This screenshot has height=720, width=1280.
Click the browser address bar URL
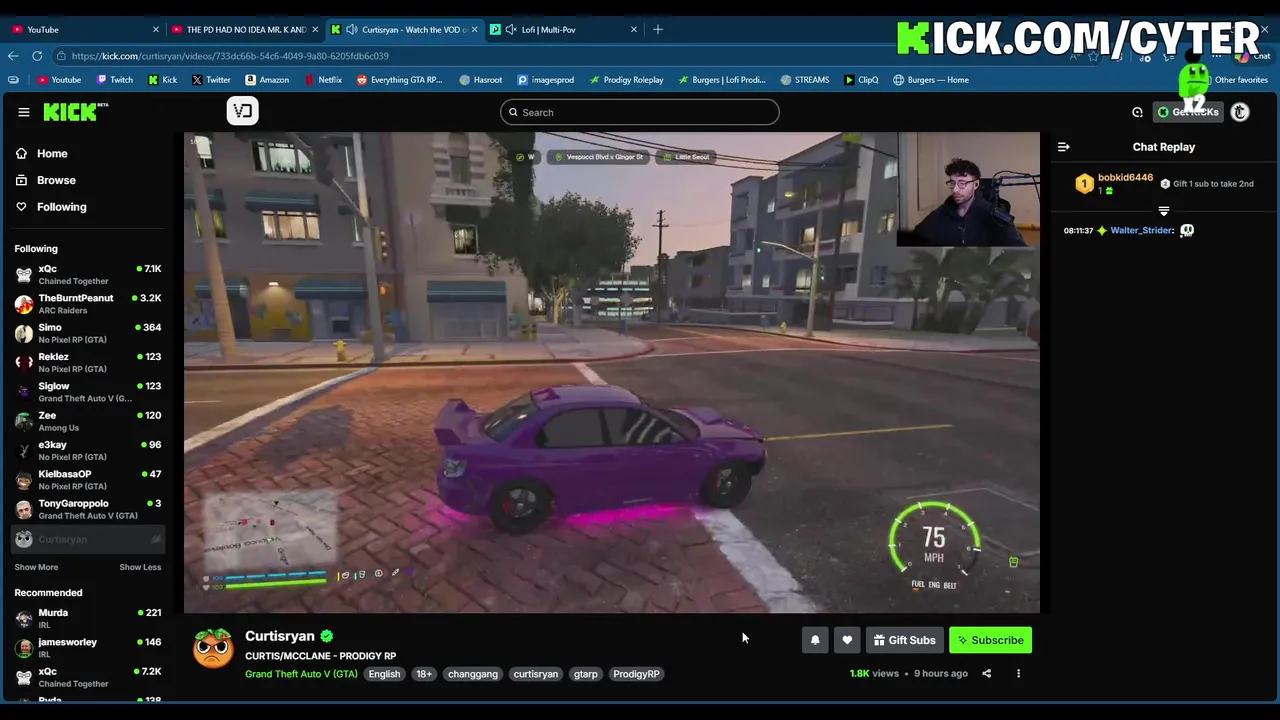pos(230,56)
